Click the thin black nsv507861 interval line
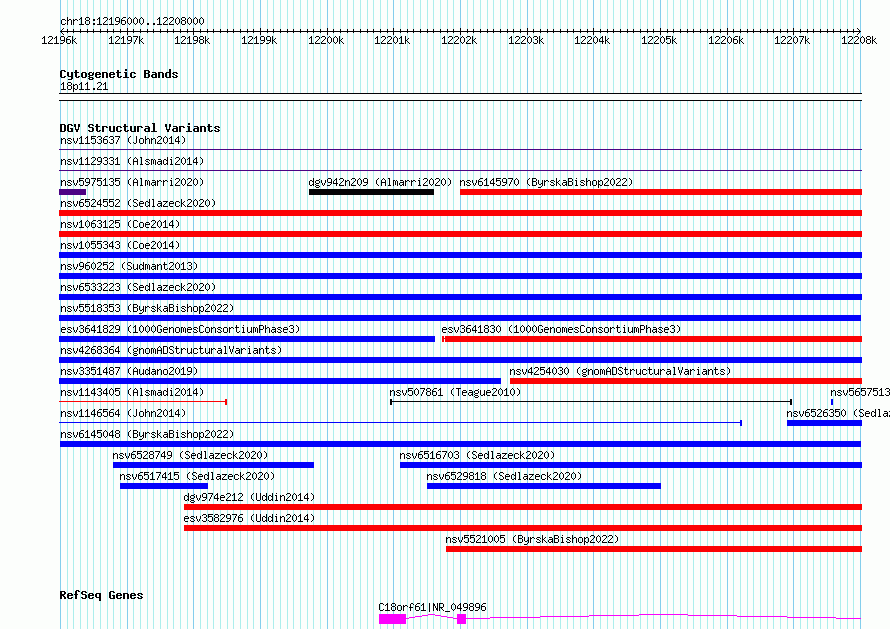 591,402
